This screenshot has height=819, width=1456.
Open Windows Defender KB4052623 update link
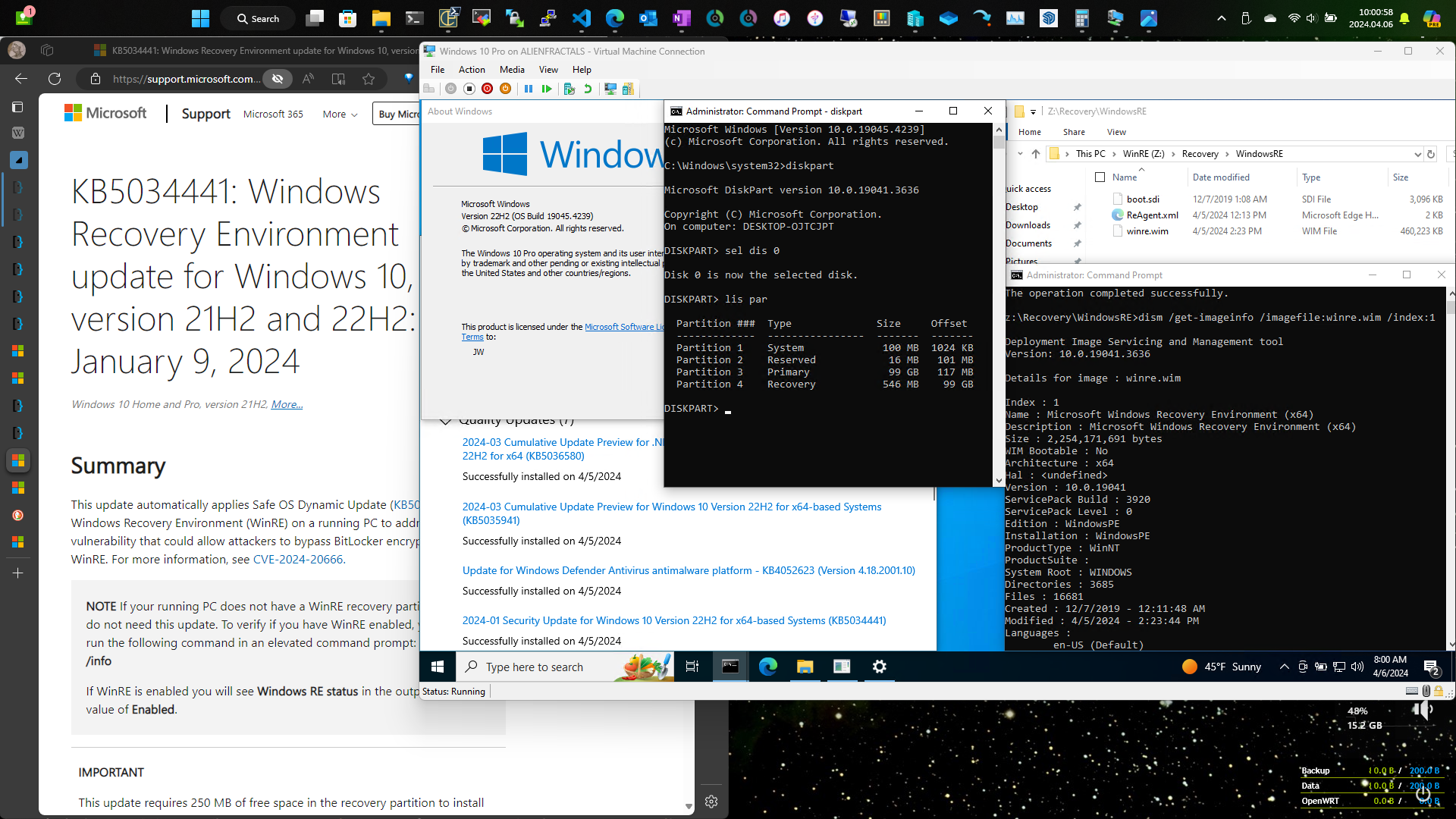pyautogui.click(x=689, y=570)
